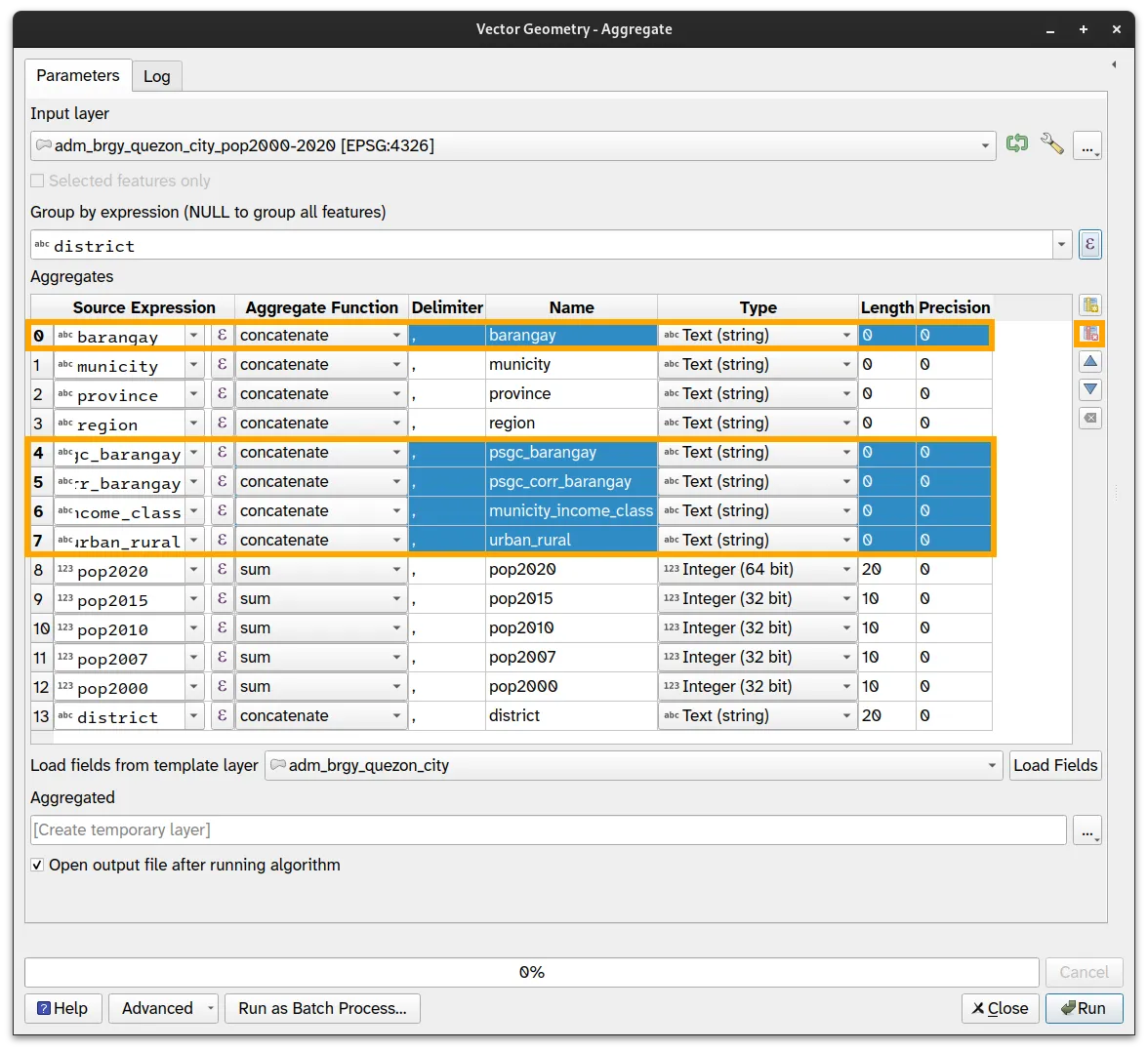The height and width of the screenshot is (1051, 1148).
Task: Enable the Selected features only checkbox
Action: (x=38, y=181)
